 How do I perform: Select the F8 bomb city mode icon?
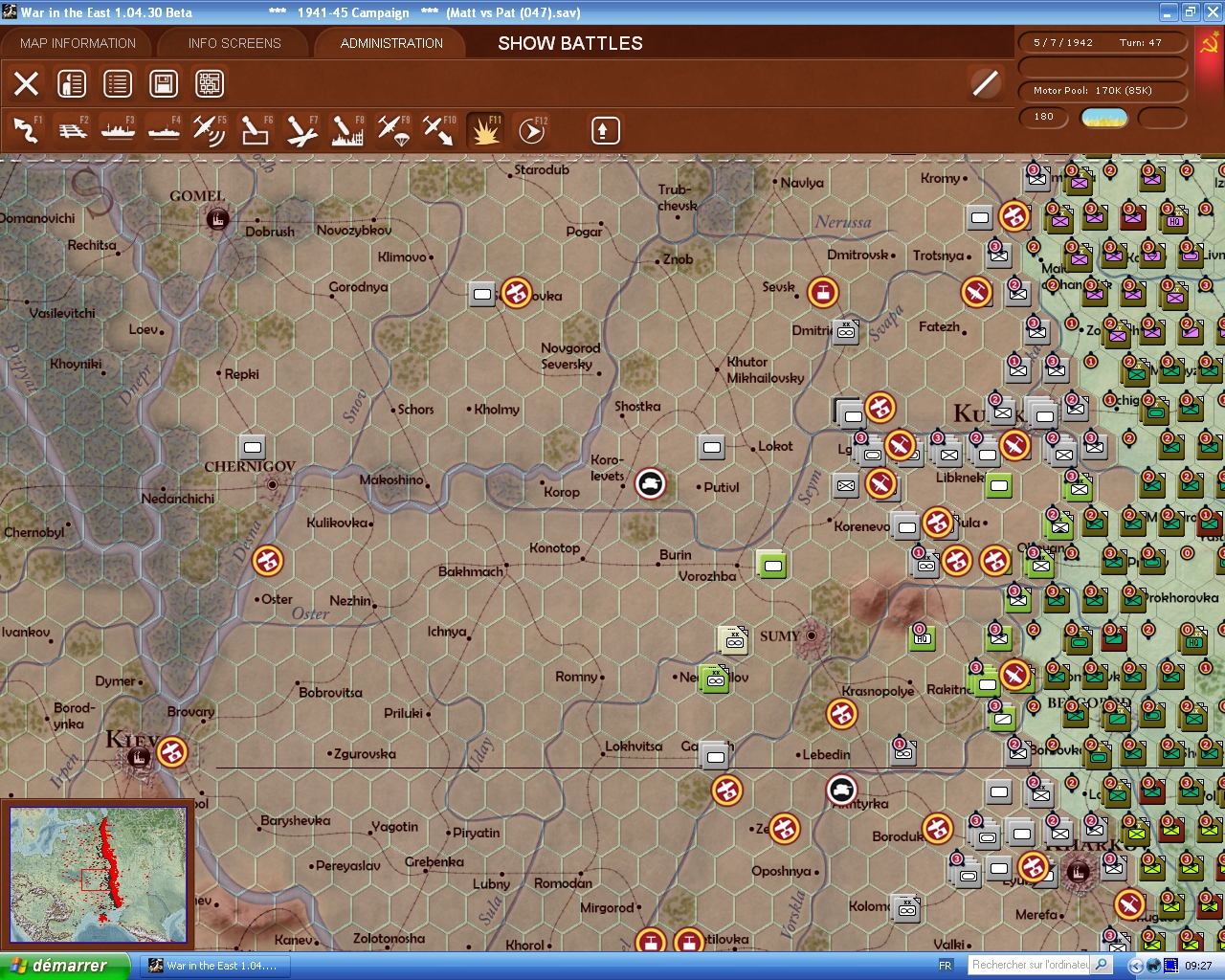pos(347,130)
